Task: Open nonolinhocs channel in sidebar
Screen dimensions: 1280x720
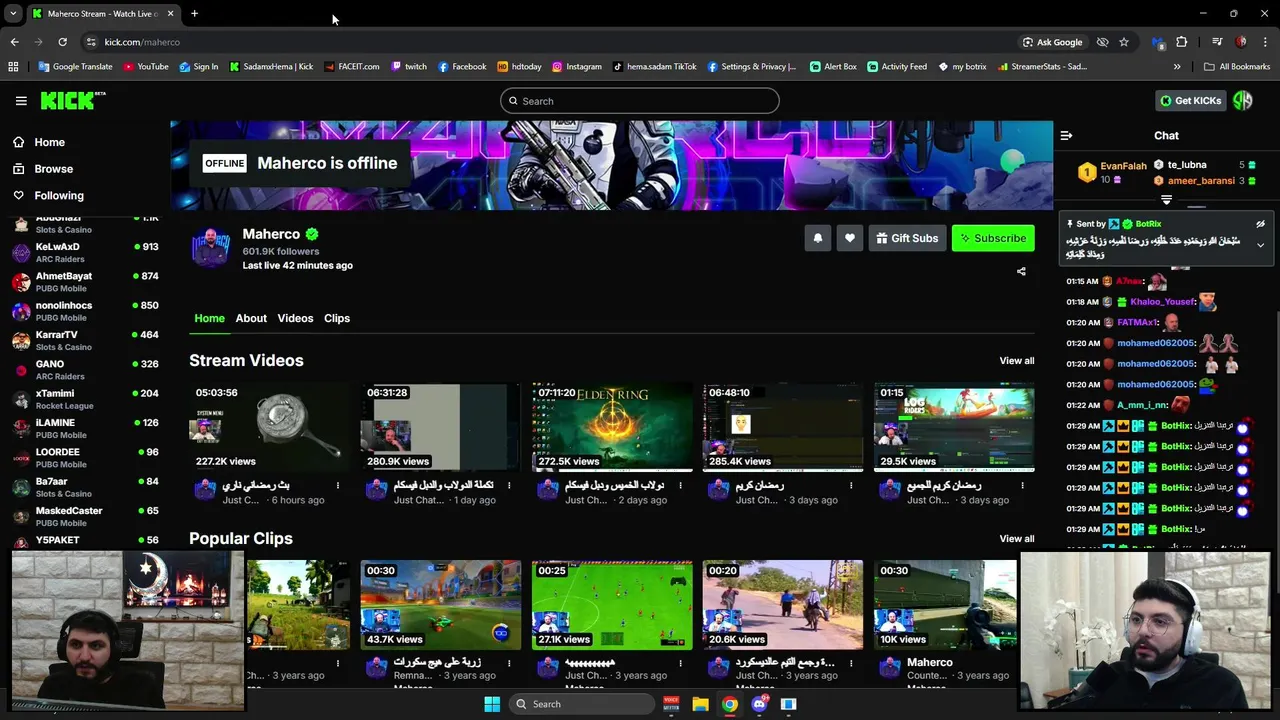Action: tap(85, 311)
